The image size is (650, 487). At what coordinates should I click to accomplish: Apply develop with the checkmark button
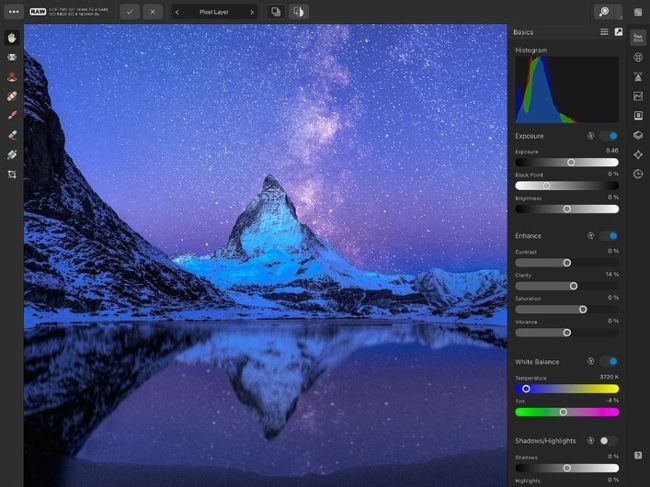click(x=131, y=12)
